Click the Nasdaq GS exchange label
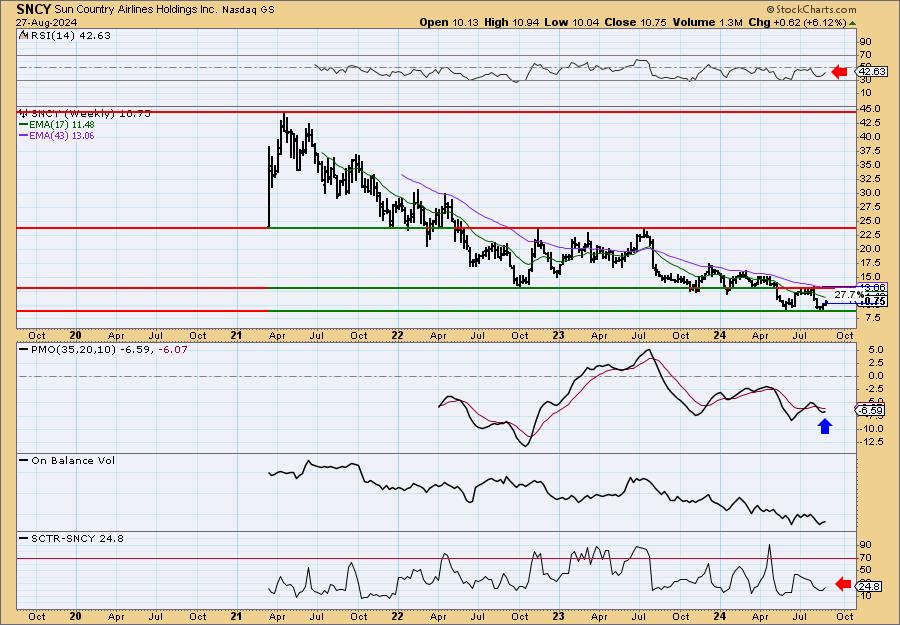 (x=249, y=10)
